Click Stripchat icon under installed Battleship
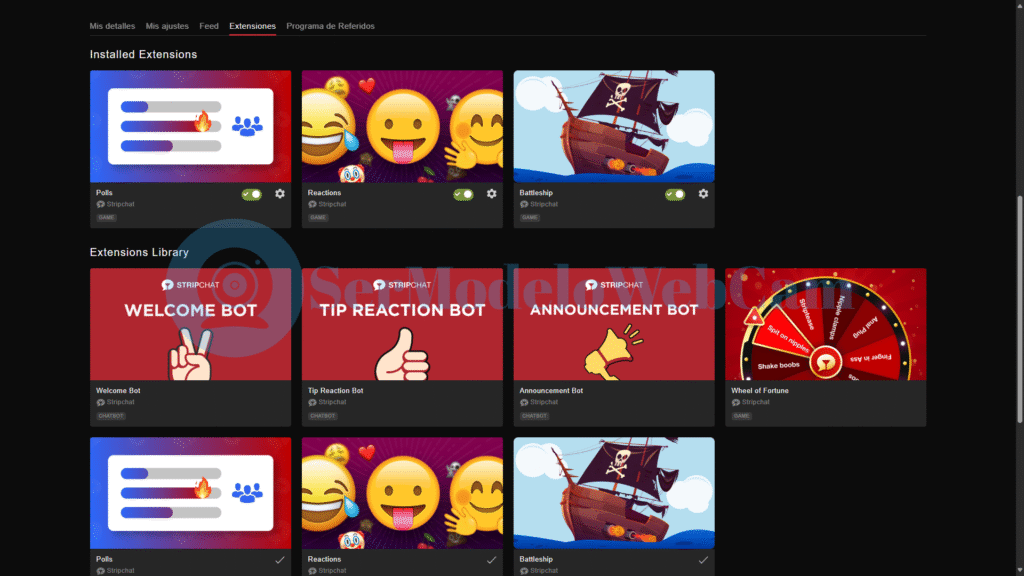Image resolution: width=1024 pixels, height=576 pixels. (524, 204)
